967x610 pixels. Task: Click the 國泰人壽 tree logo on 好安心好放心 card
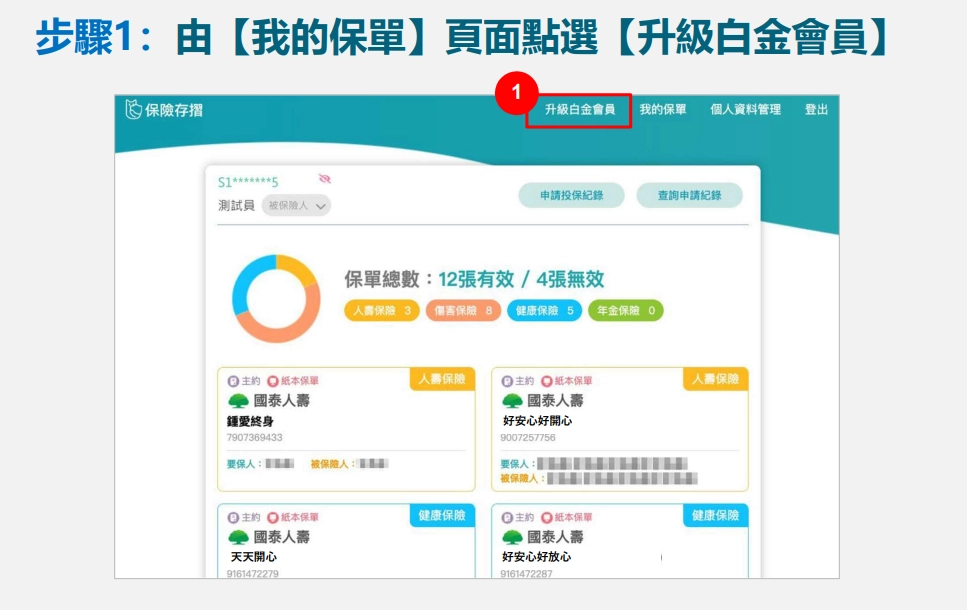[512, 538]
